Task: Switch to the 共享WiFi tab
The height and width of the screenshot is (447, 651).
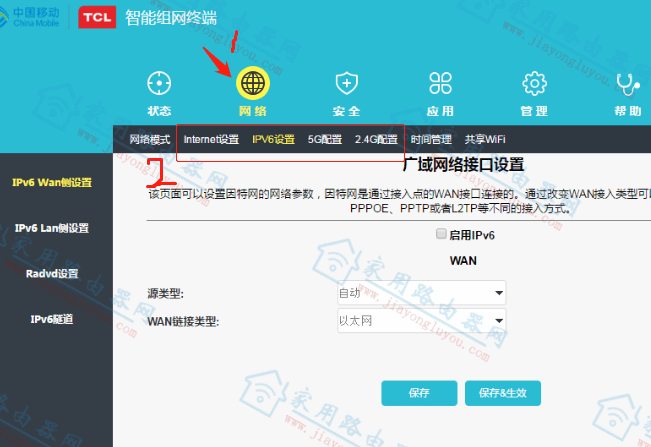Action: click(x=485, y=139)
